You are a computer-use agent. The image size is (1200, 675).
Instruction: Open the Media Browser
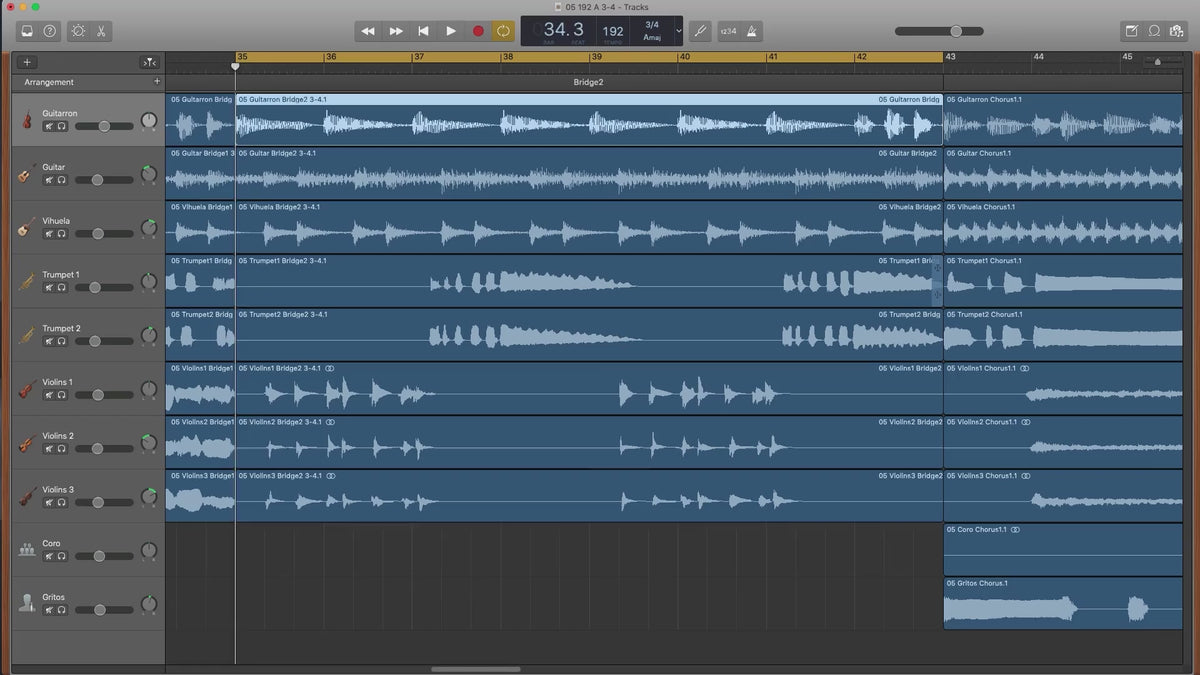[1177, 31]
